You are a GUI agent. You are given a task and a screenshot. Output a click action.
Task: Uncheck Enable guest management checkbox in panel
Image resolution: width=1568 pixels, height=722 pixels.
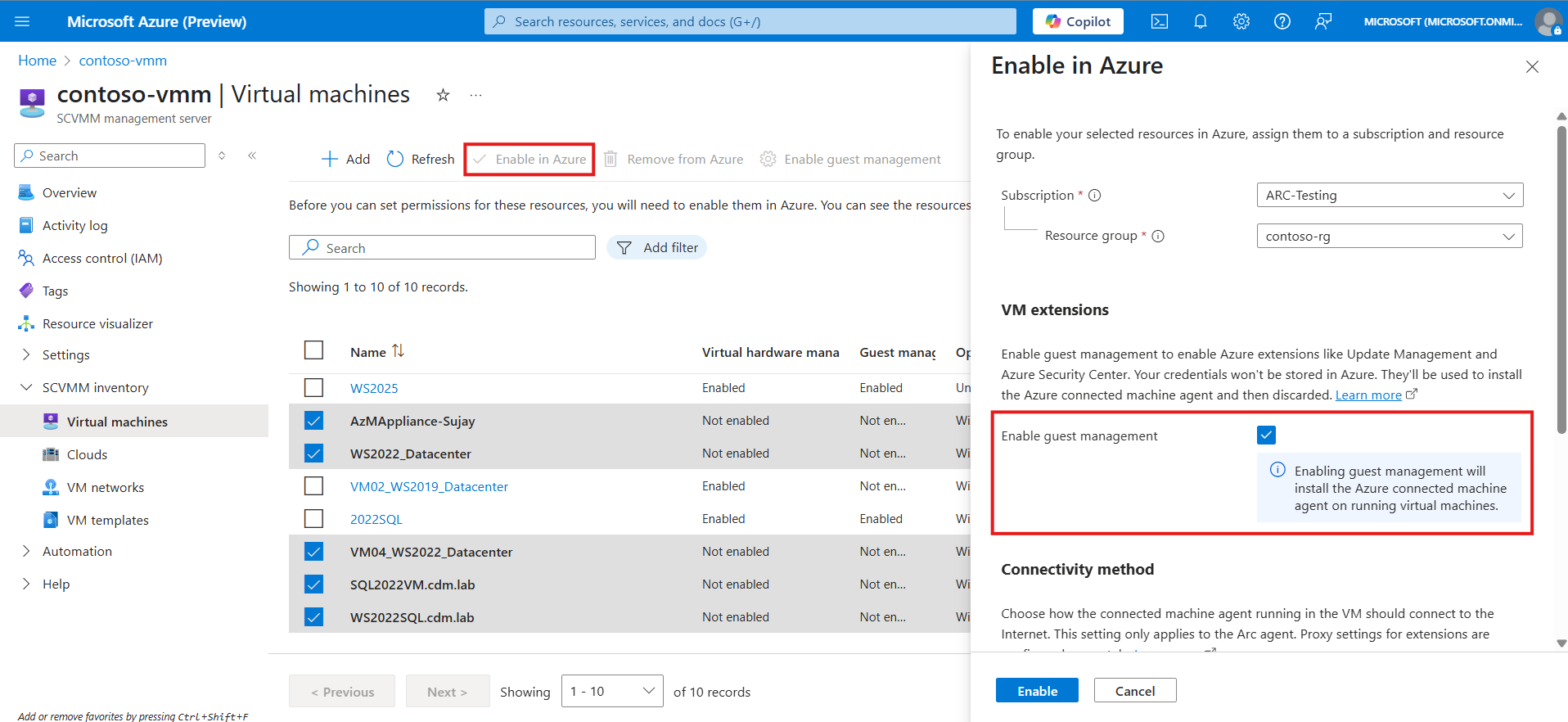[x=1266, y=435]
